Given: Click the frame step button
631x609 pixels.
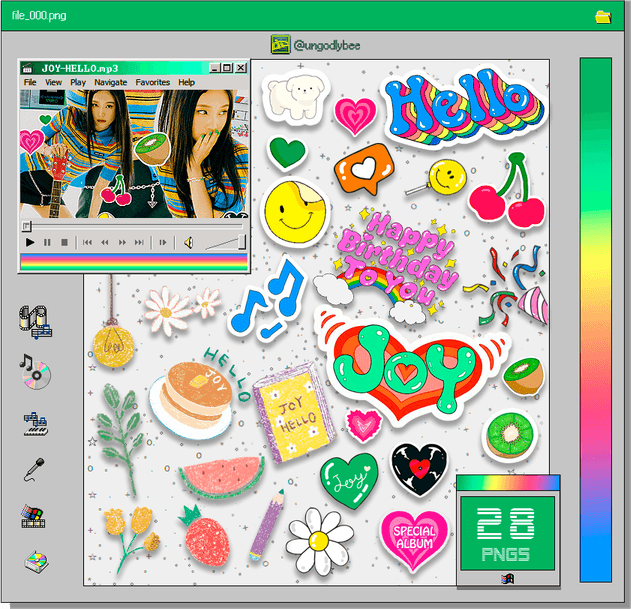Looking at the screenshot, I should pos(163,242).
